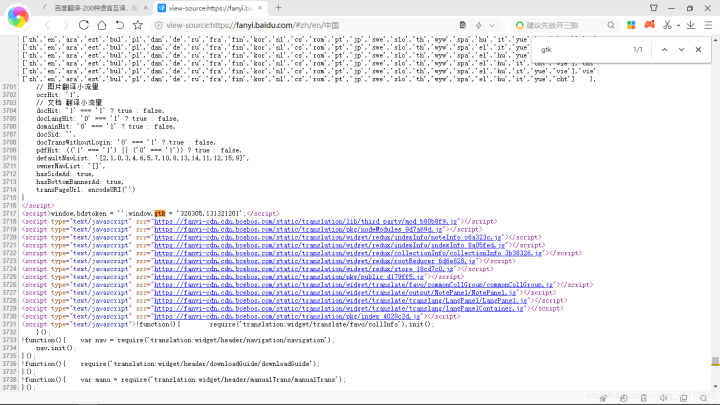Click the highlighted gtk match in line 3717

(x=160, y=214)
